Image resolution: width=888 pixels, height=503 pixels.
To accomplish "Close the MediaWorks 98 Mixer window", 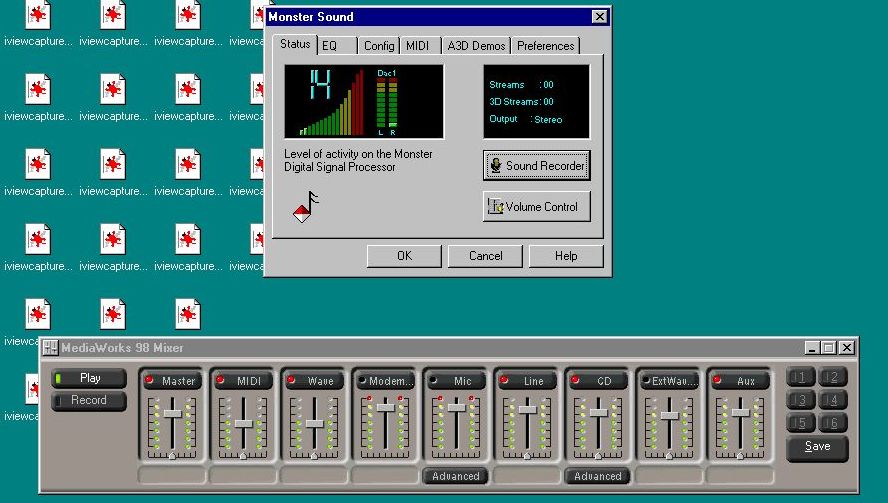I will pos(847,348).
